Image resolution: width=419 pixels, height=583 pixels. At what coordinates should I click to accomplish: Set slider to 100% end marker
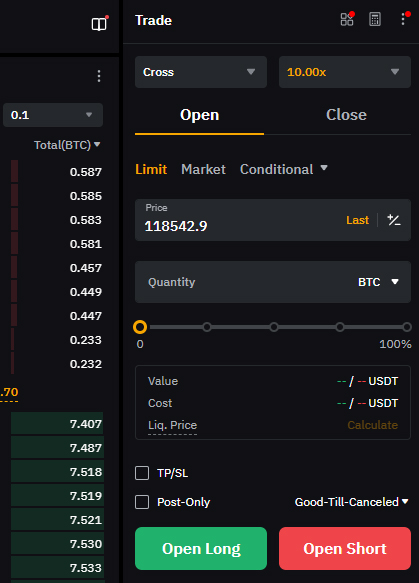(407, 327)
